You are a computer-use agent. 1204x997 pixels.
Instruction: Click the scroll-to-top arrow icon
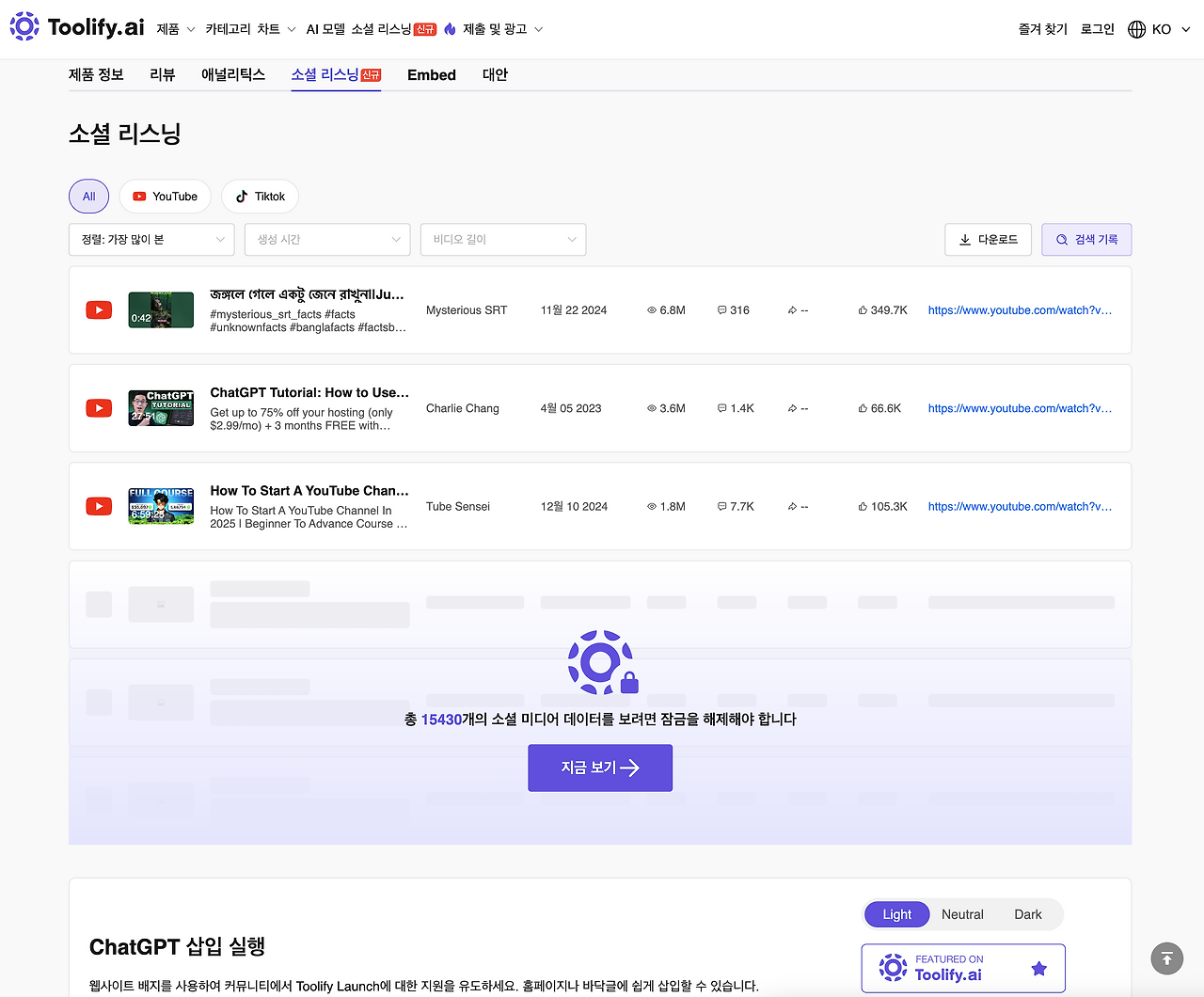click(x=1166, y=957)
